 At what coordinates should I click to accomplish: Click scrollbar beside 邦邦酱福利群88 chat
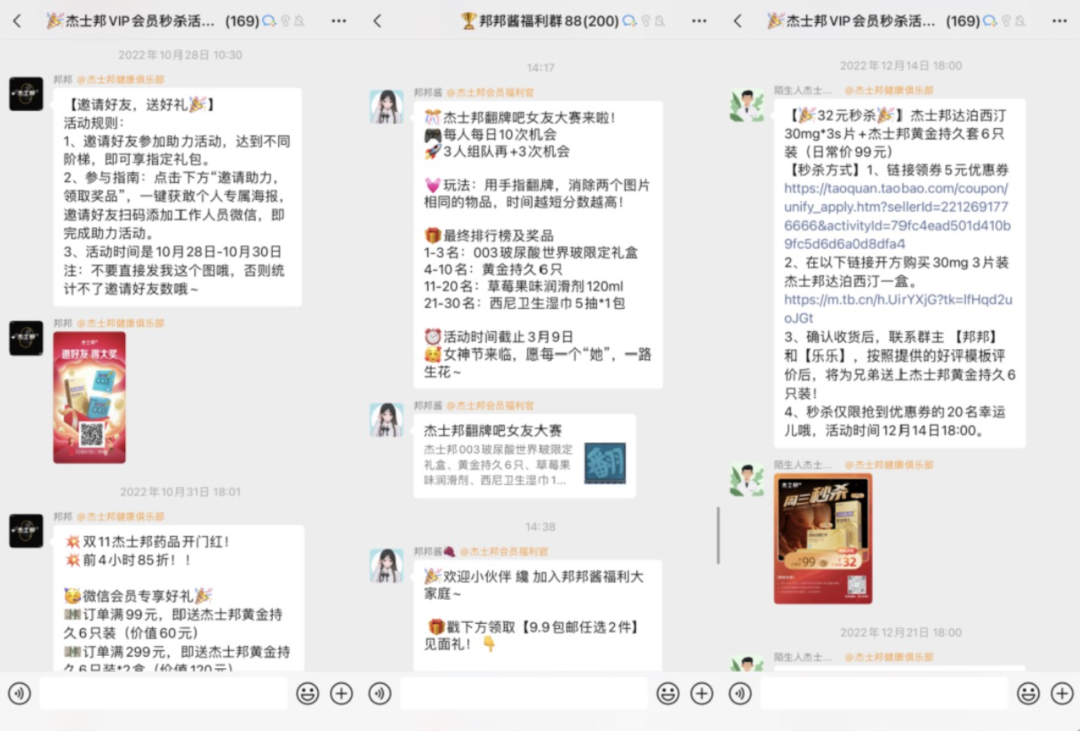pos(718,535)
